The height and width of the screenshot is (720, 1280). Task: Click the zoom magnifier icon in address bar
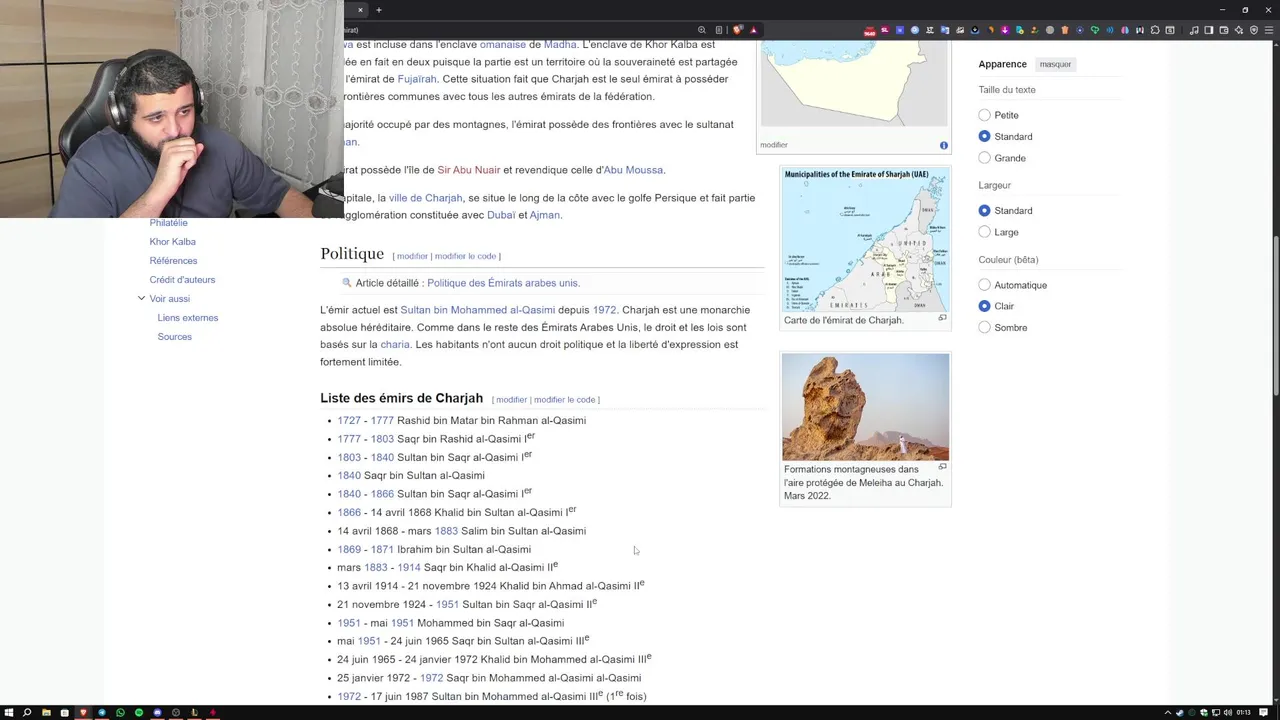click(702, 30)
